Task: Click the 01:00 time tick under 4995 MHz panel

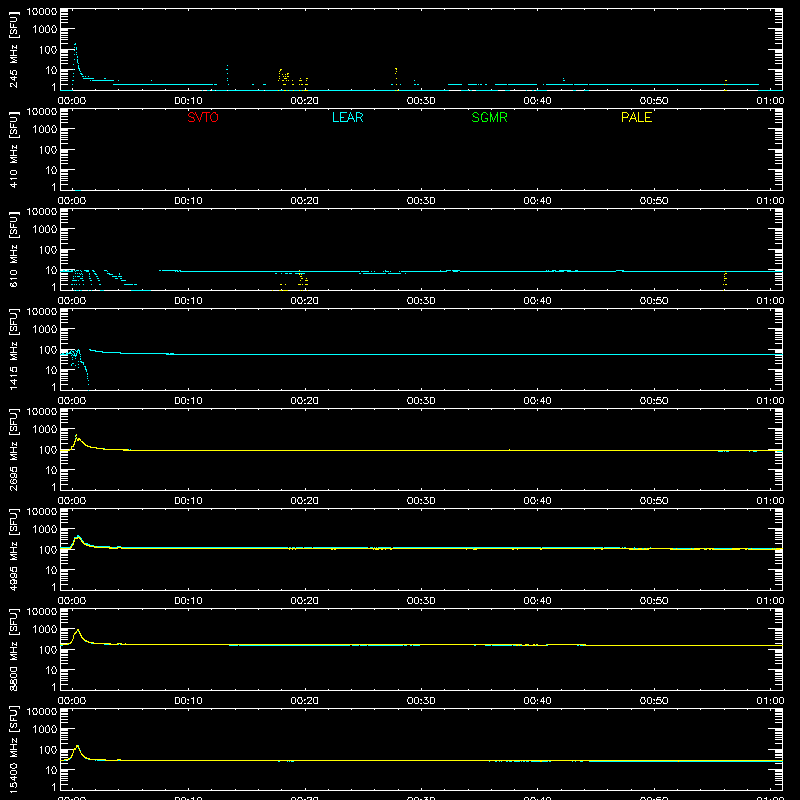Action: click(x=770, y=601)
